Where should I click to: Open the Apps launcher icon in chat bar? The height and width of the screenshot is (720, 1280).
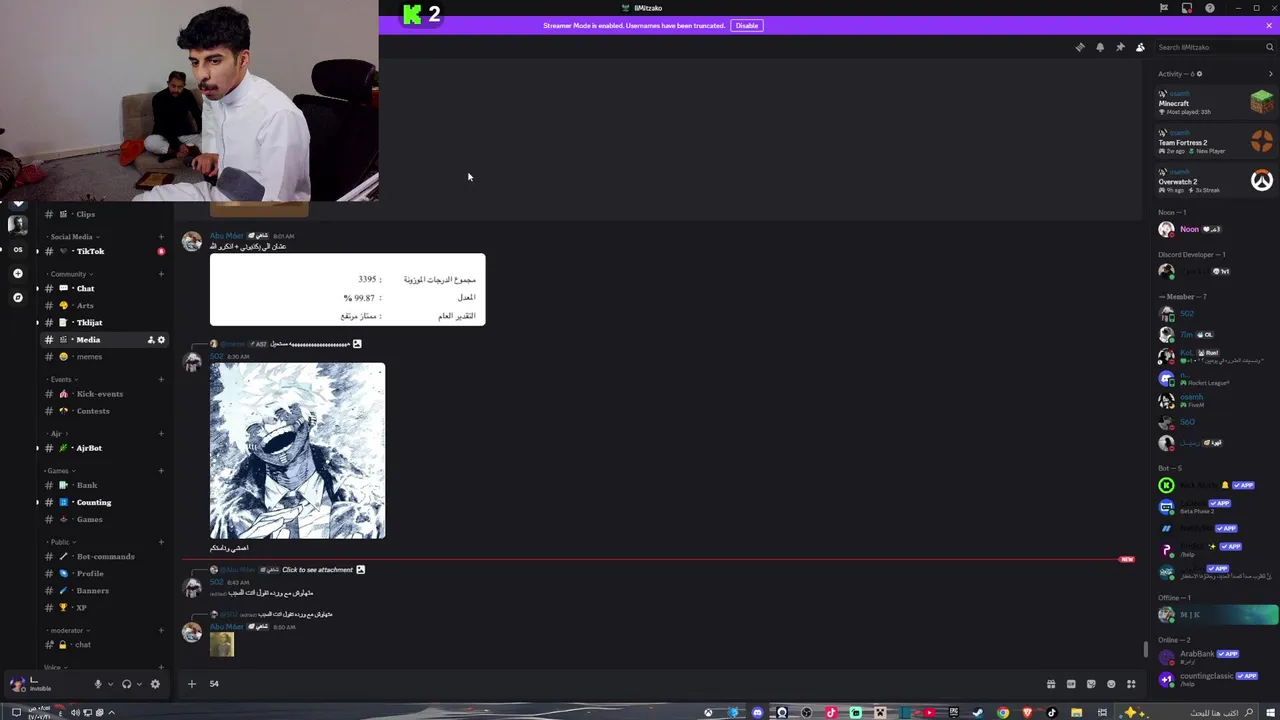1131,684
